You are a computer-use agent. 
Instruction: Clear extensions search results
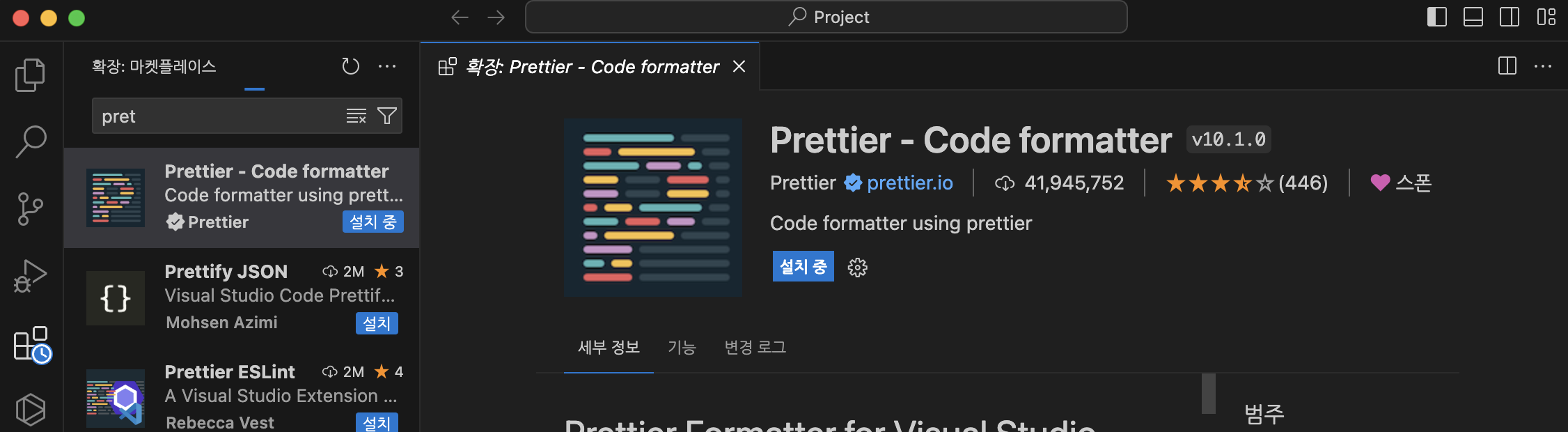[356, 116]
